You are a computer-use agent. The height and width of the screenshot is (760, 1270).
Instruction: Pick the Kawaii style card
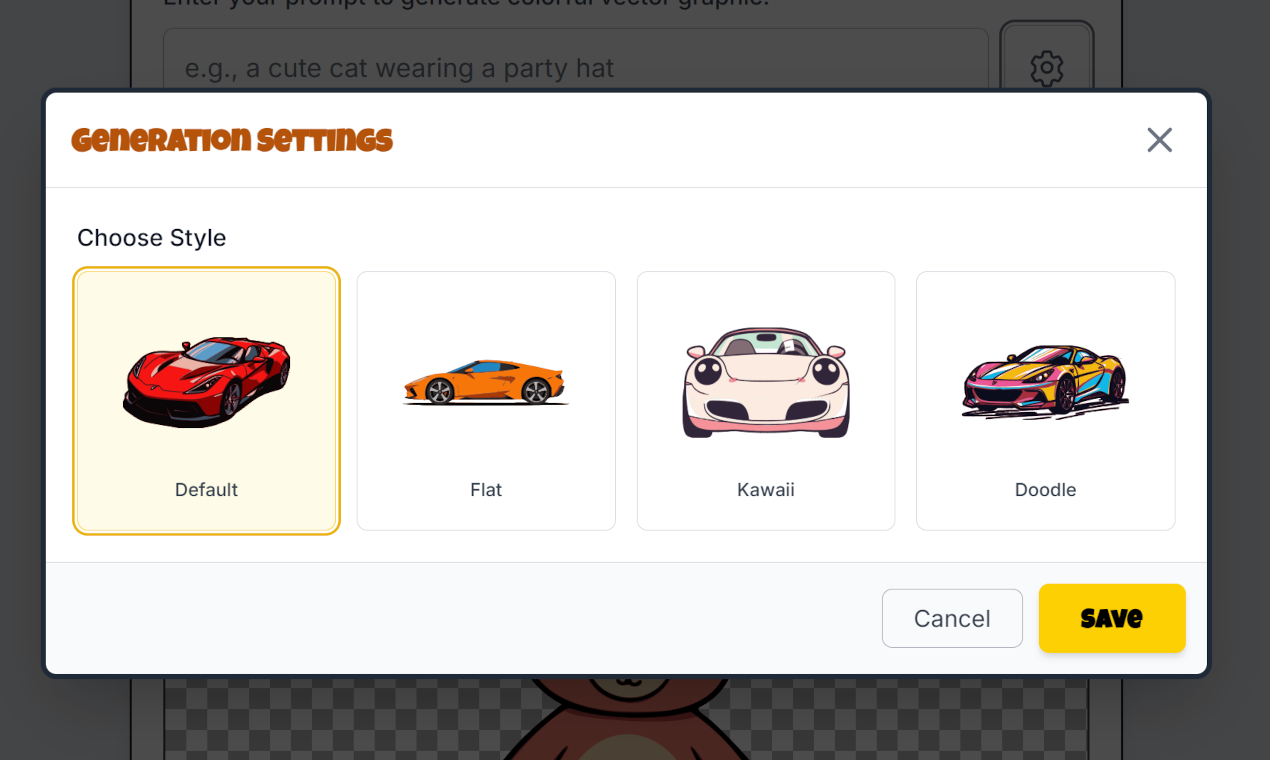coord(766,401)
